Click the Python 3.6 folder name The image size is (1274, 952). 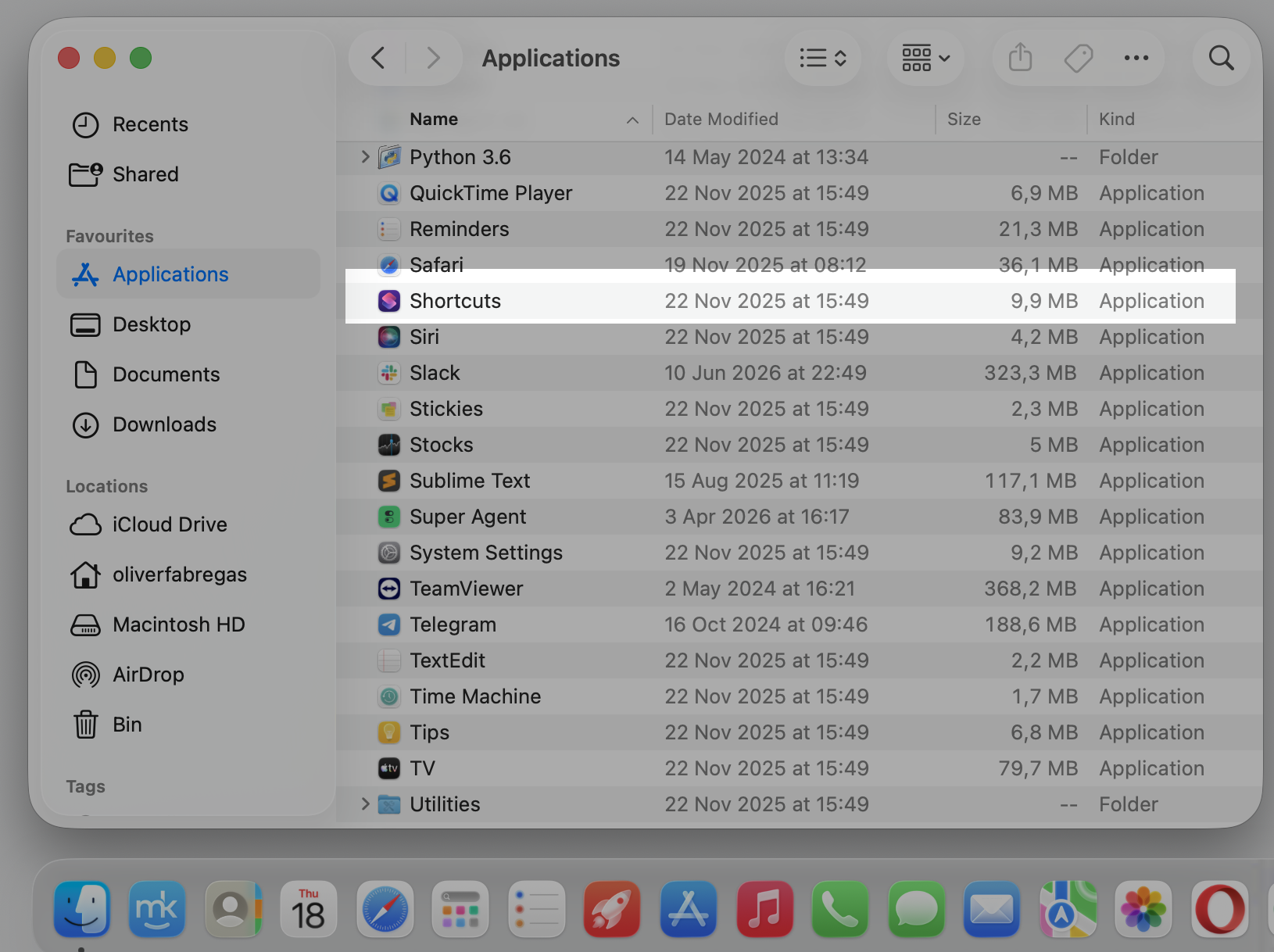point(460,157)
